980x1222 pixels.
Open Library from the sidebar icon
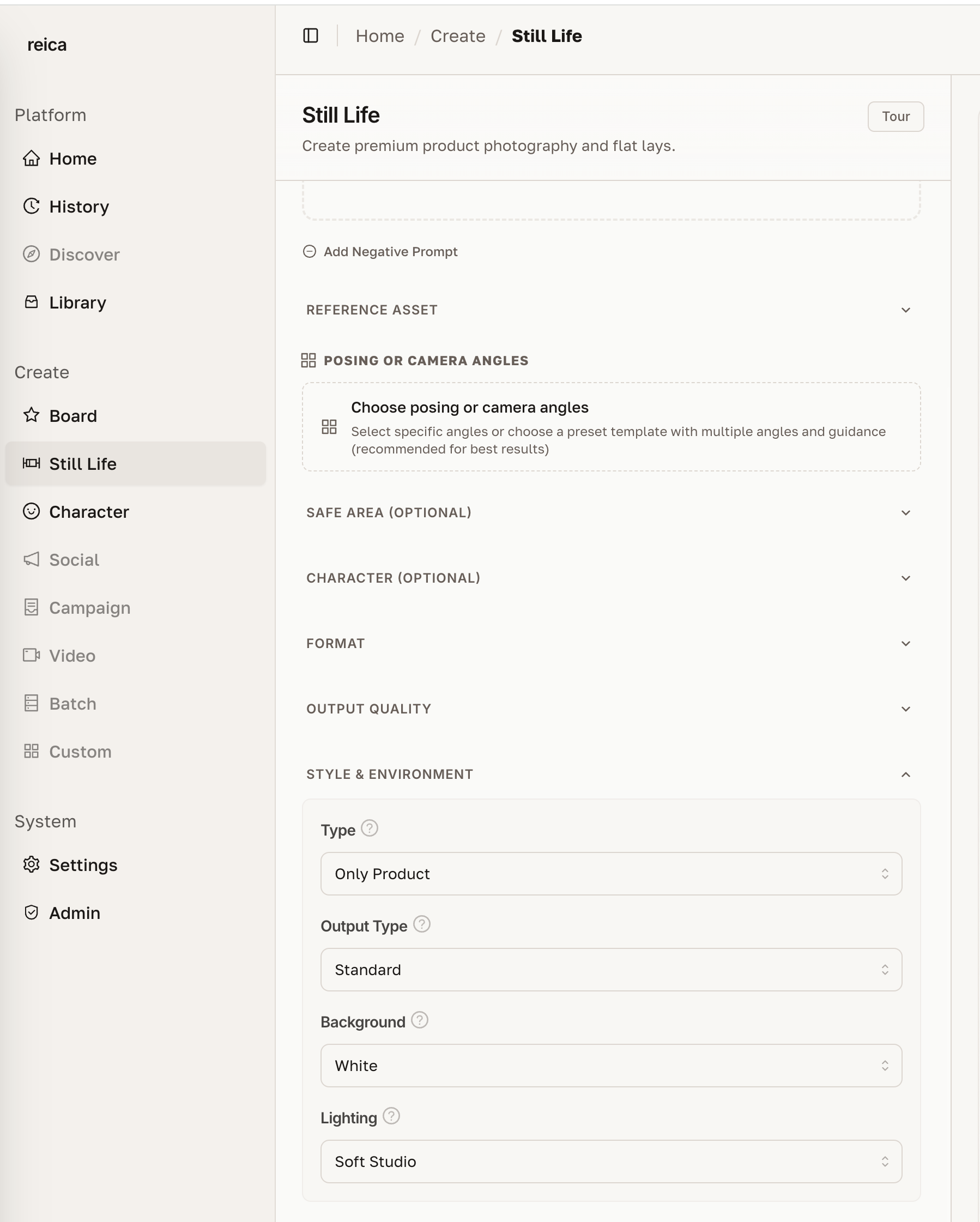[x=31, y=301]
